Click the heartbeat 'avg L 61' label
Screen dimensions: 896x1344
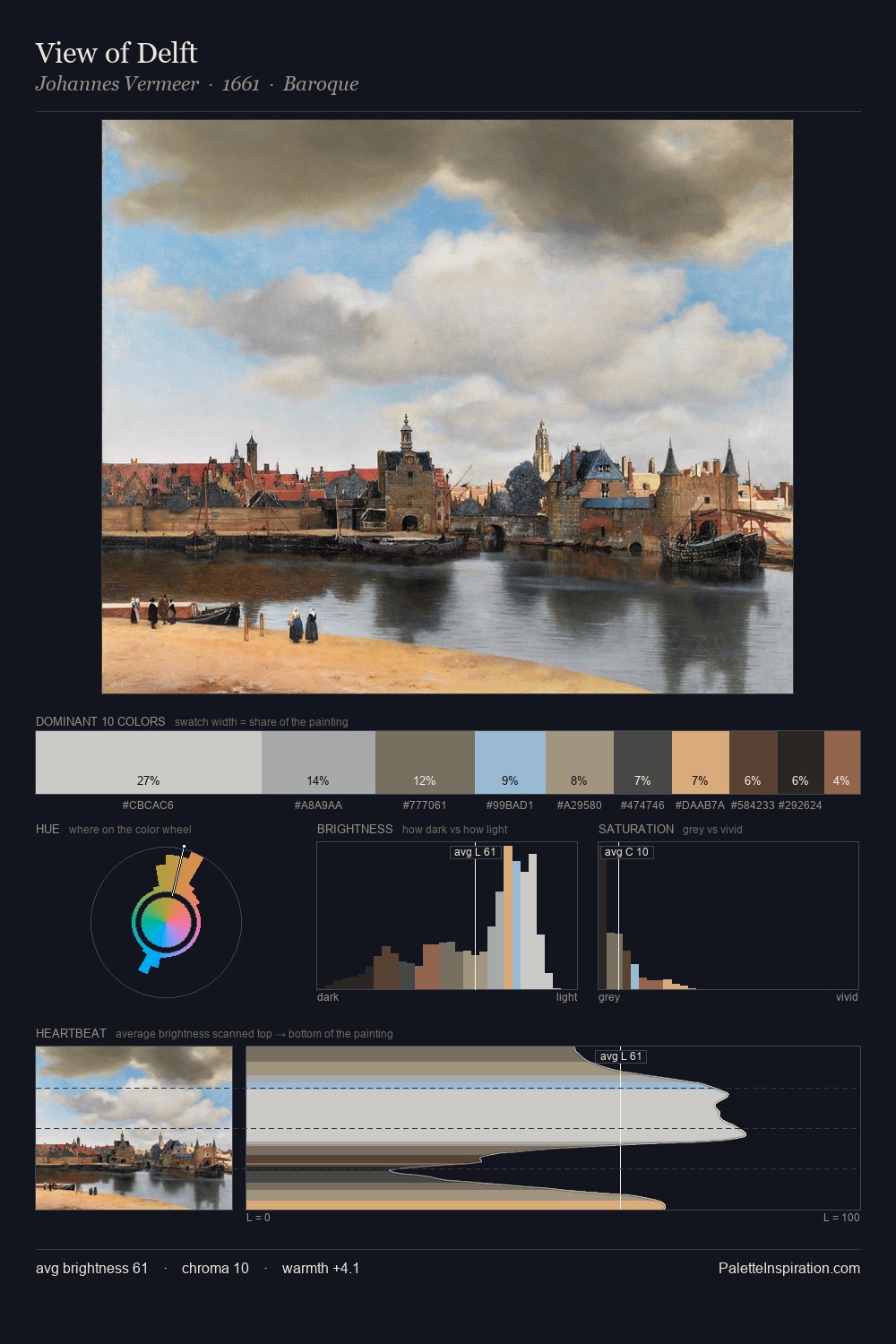point(621,1056)
